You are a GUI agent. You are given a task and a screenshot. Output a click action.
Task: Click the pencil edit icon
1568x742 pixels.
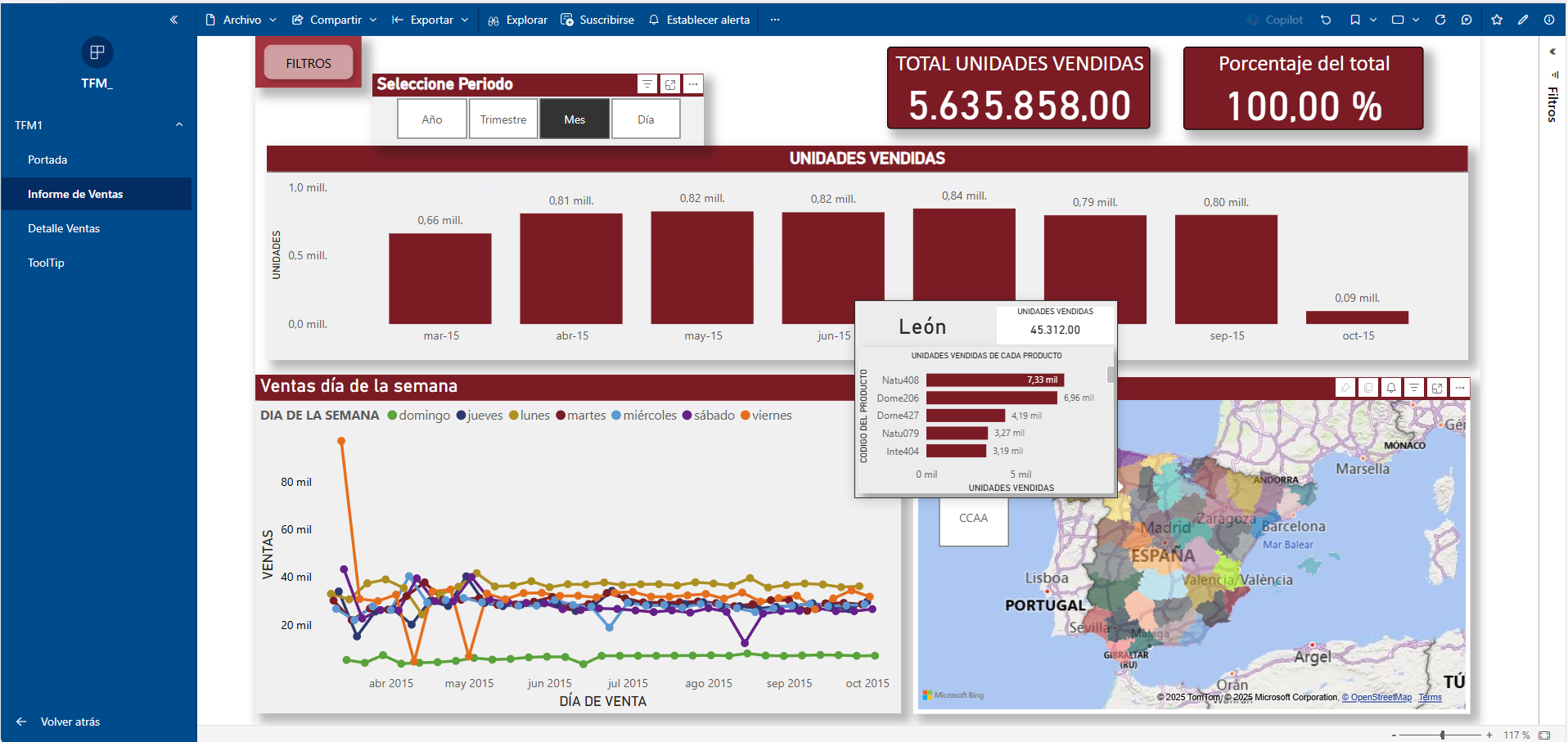[1523, 20]
